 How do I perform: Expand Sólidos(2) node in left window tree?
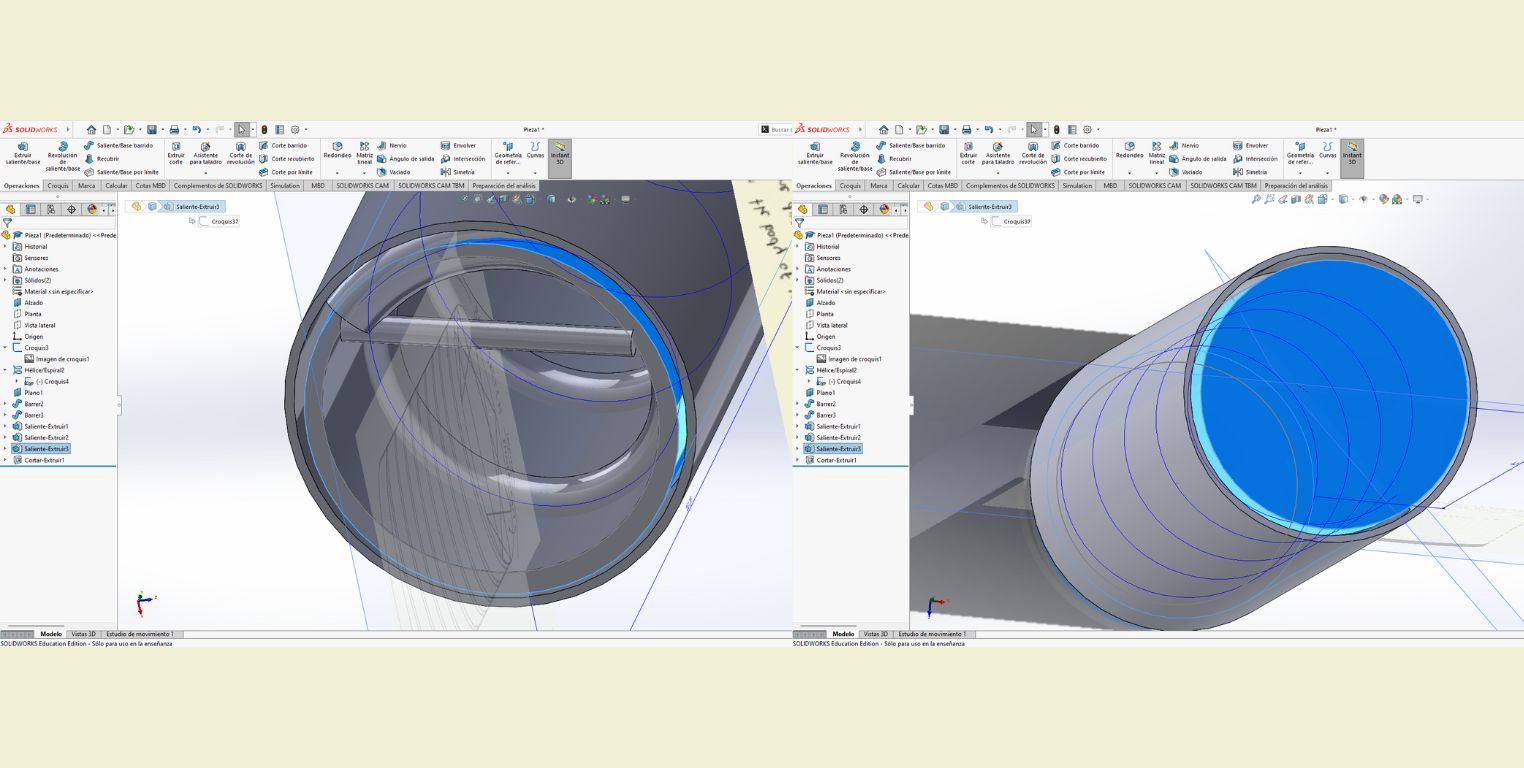[5, 280]
